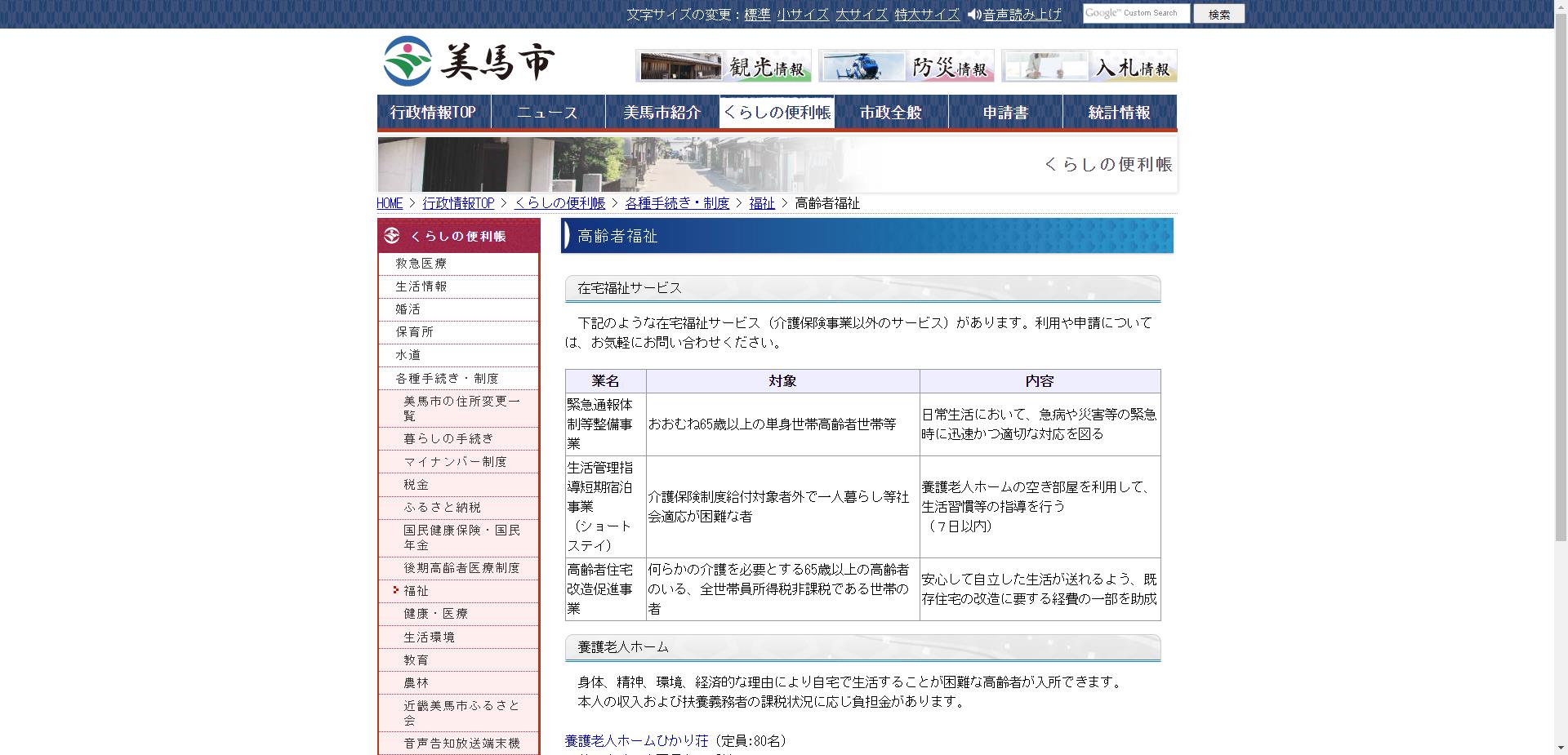Open the 防災情報 disaster banner
This screenshot has width=1568, height=755.
coord(907,65)
